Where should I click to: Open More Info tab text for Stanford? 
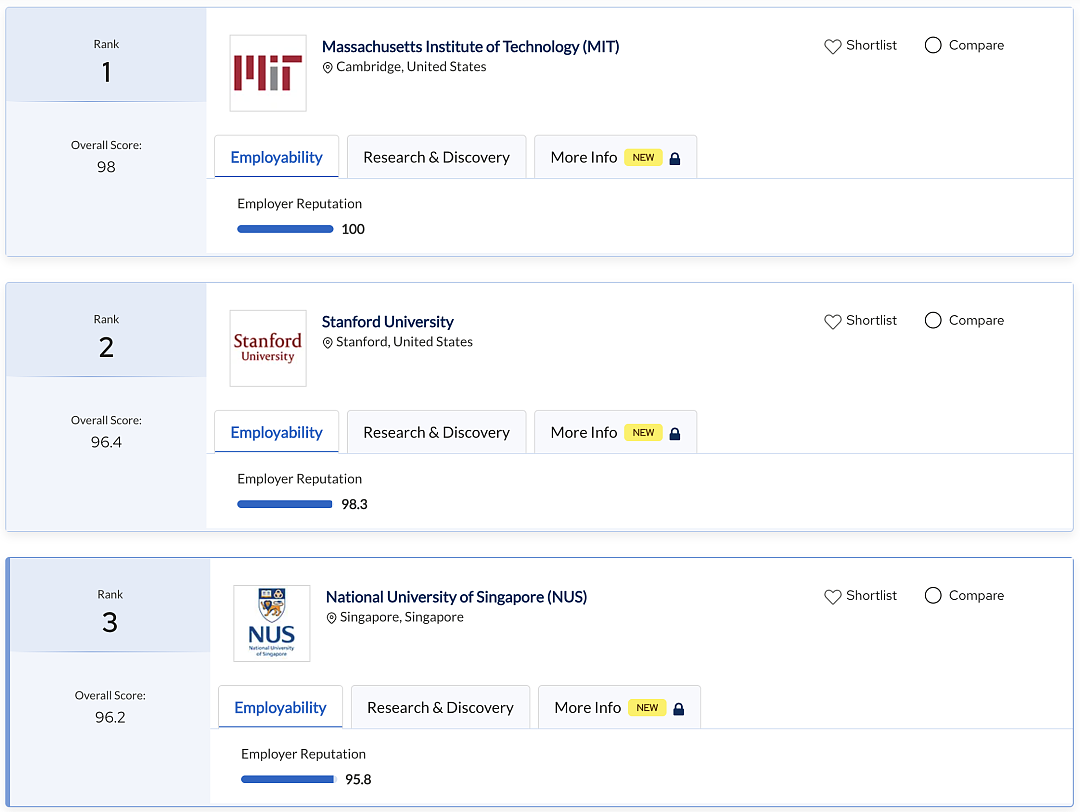(x=583, y=433)
